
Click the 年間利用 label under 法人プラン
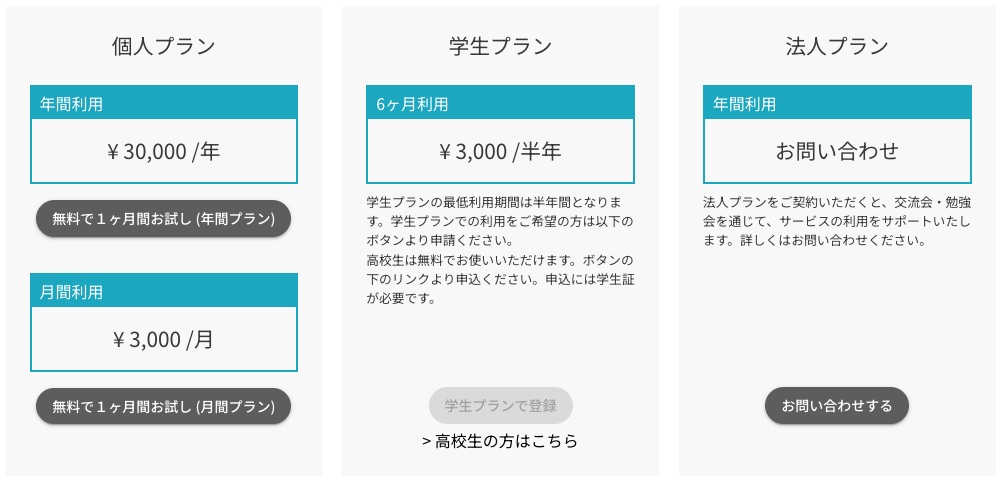click(x=744, y=104)
